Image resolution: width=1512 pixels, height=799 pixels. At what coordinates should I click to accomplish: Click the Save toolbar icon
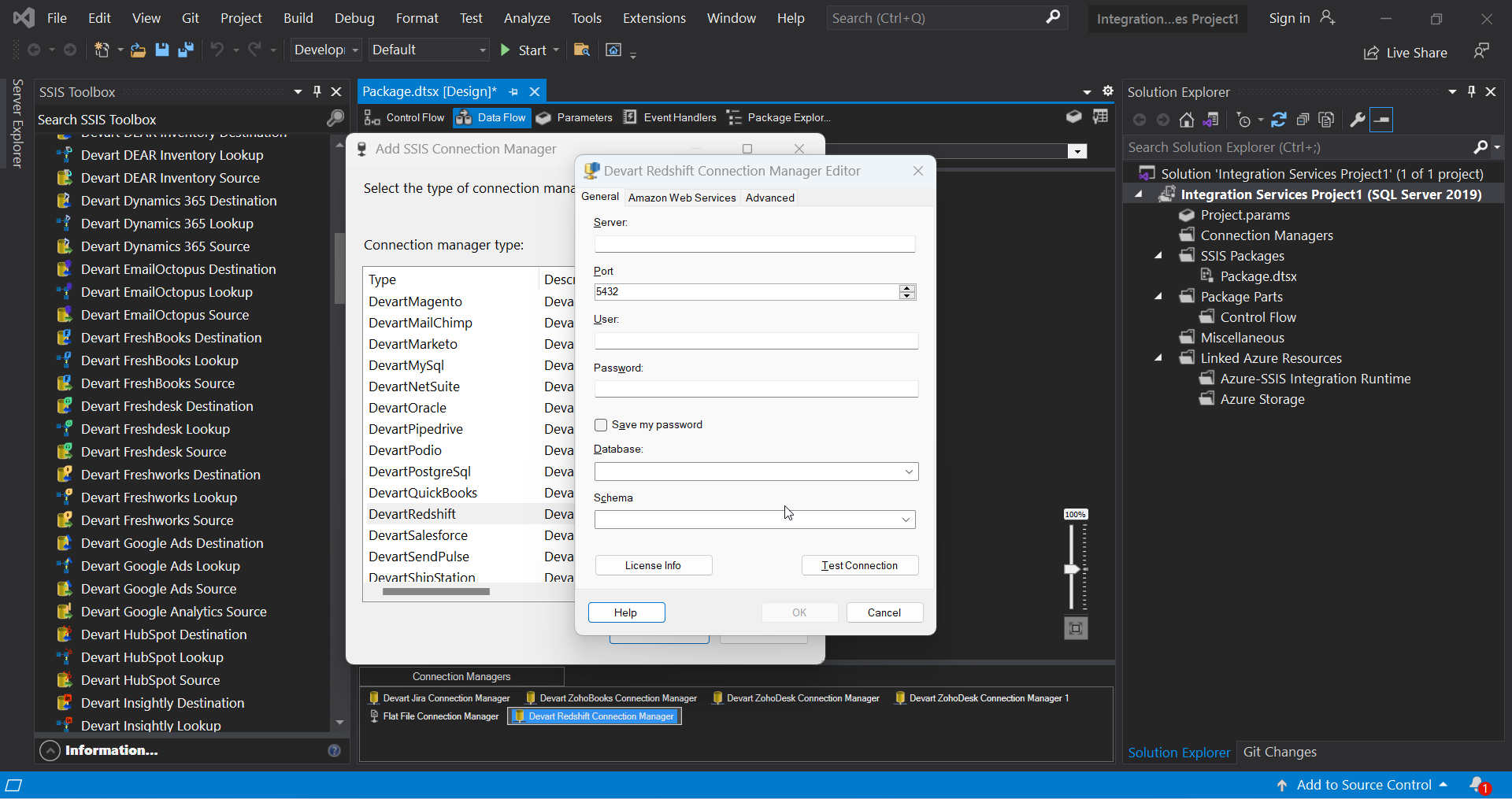(x=162, y=50)
